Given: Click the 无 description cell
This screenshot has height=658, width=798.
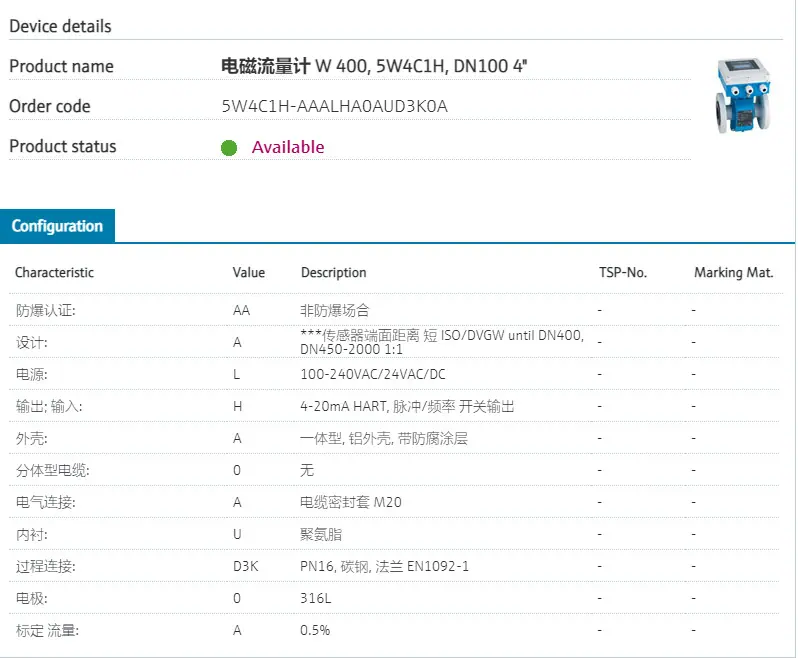Looking at the screenshot, I should pos(307,470).
